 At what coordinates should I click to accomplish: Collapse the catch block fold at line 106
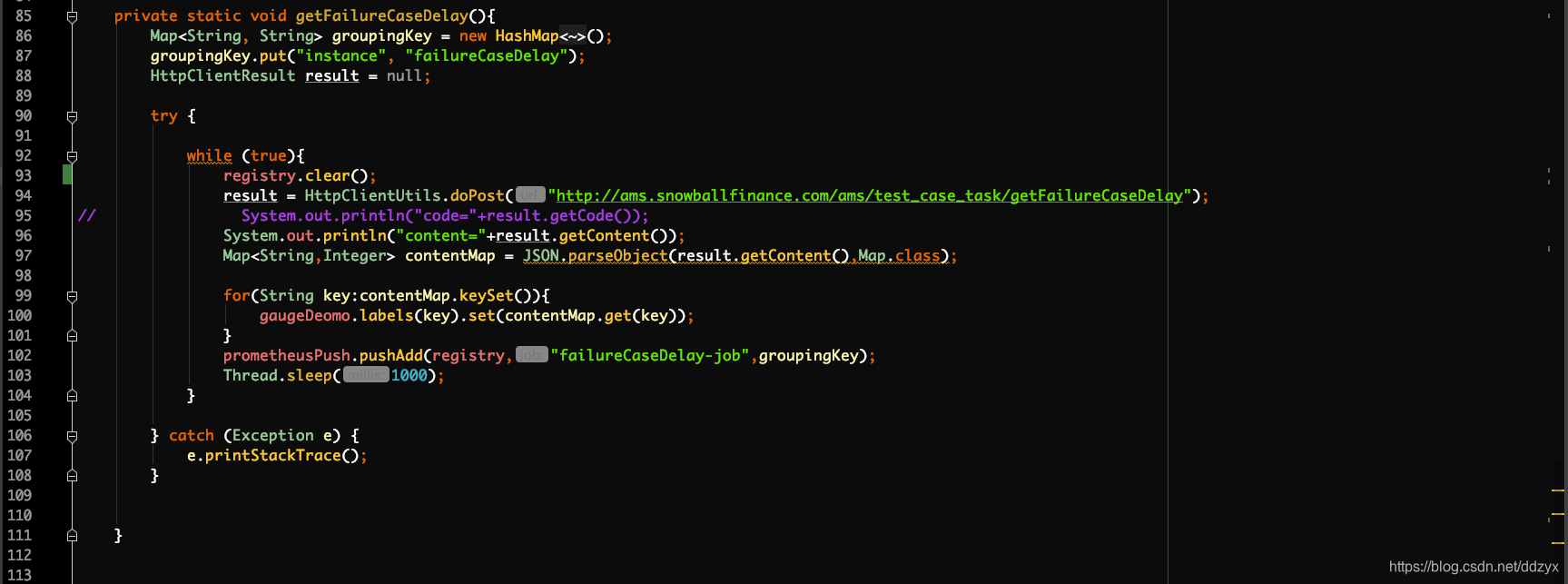72,436
